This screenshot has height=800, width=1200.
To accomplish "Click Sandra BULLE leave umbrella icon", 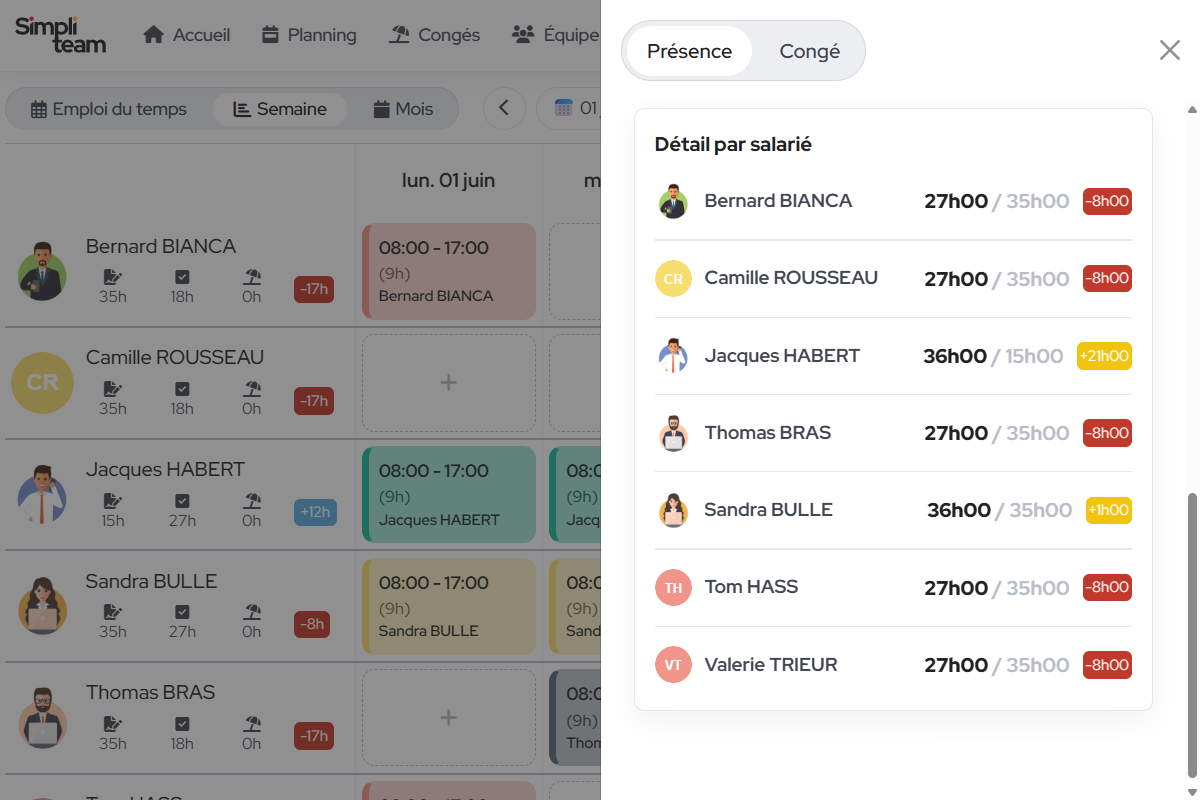I will (x=252, y=612).
